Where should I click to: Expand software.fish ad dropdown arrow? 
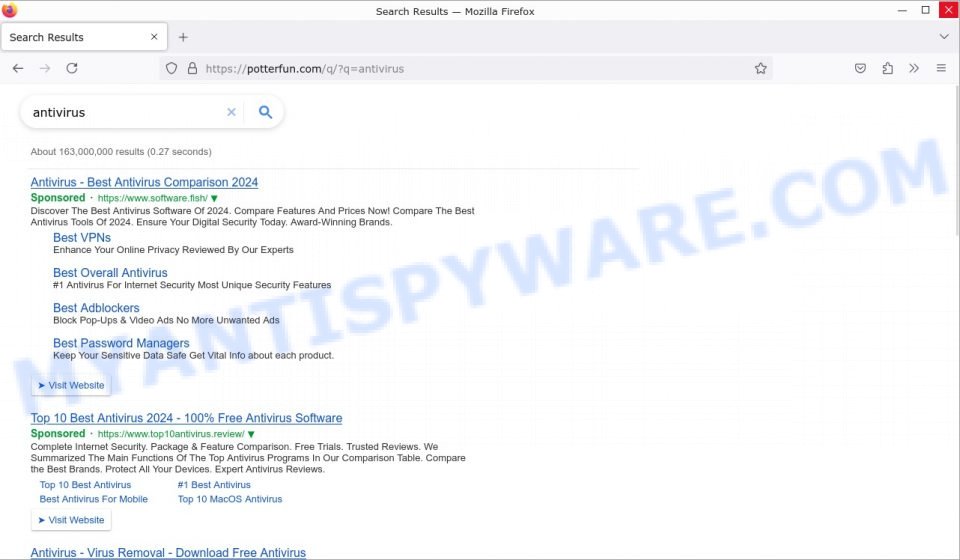(214, 198)
